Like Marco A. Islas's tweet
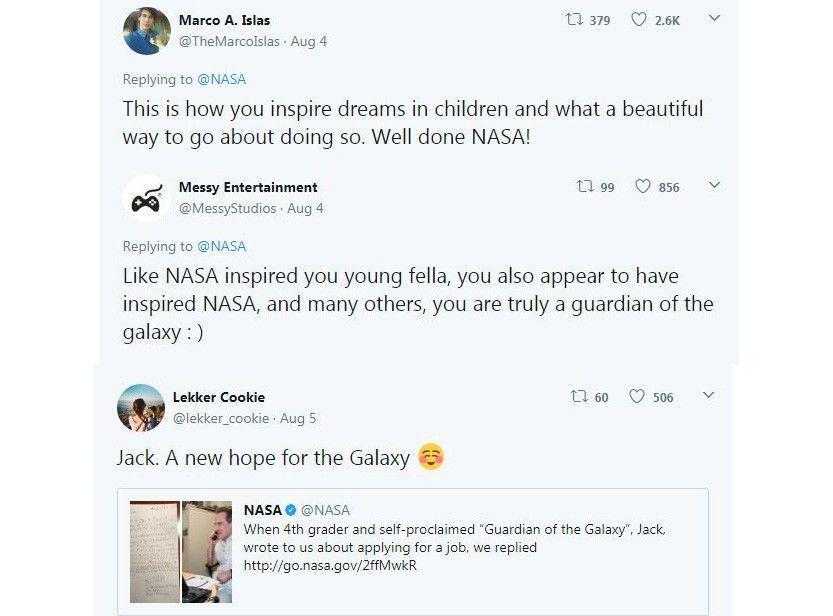The height and width of the screenshot is (616, 833). 639,20
